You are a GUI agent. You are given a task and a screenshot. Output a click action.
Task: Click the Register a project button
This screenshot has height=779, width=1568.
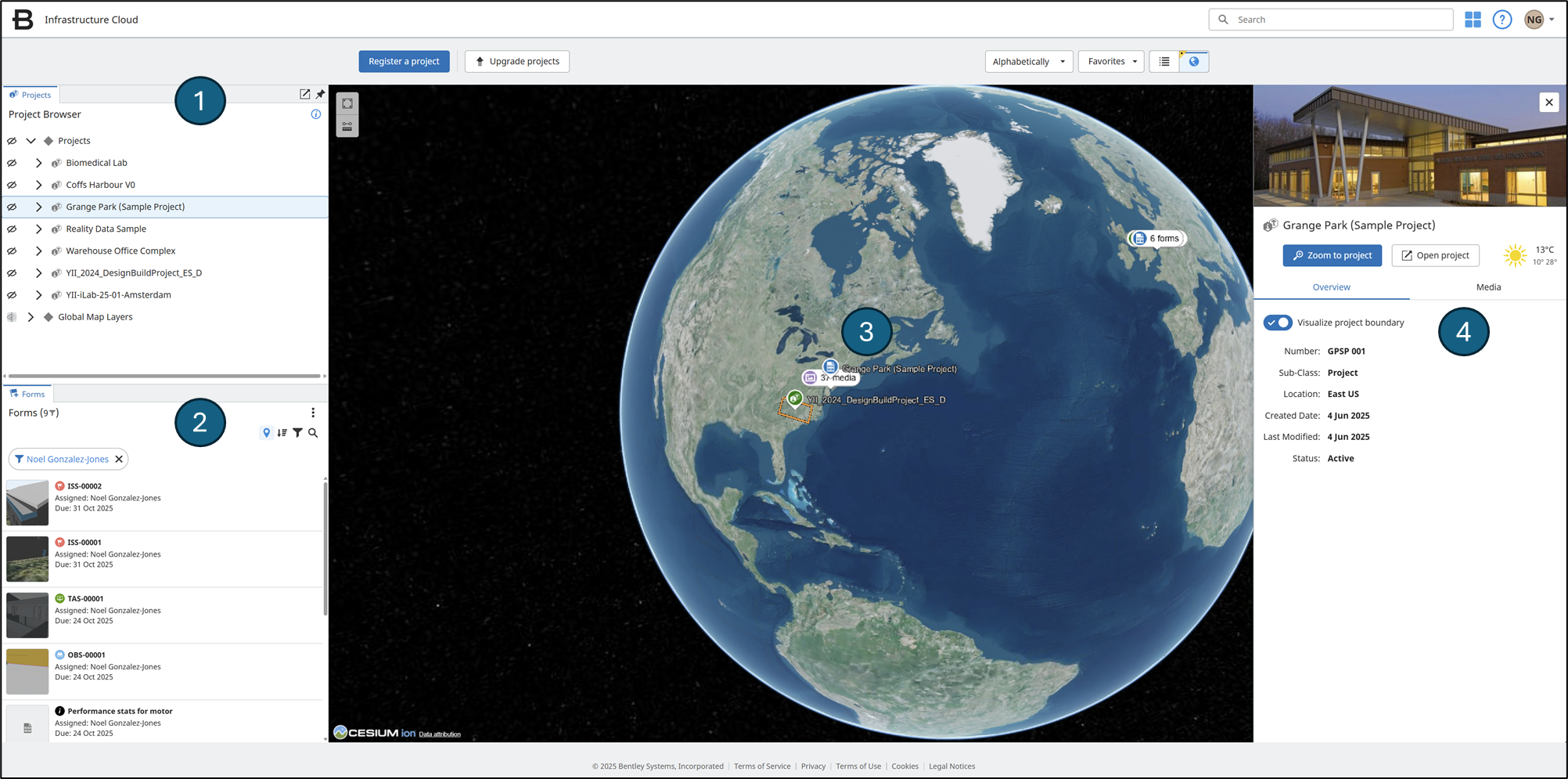point(404,61)
